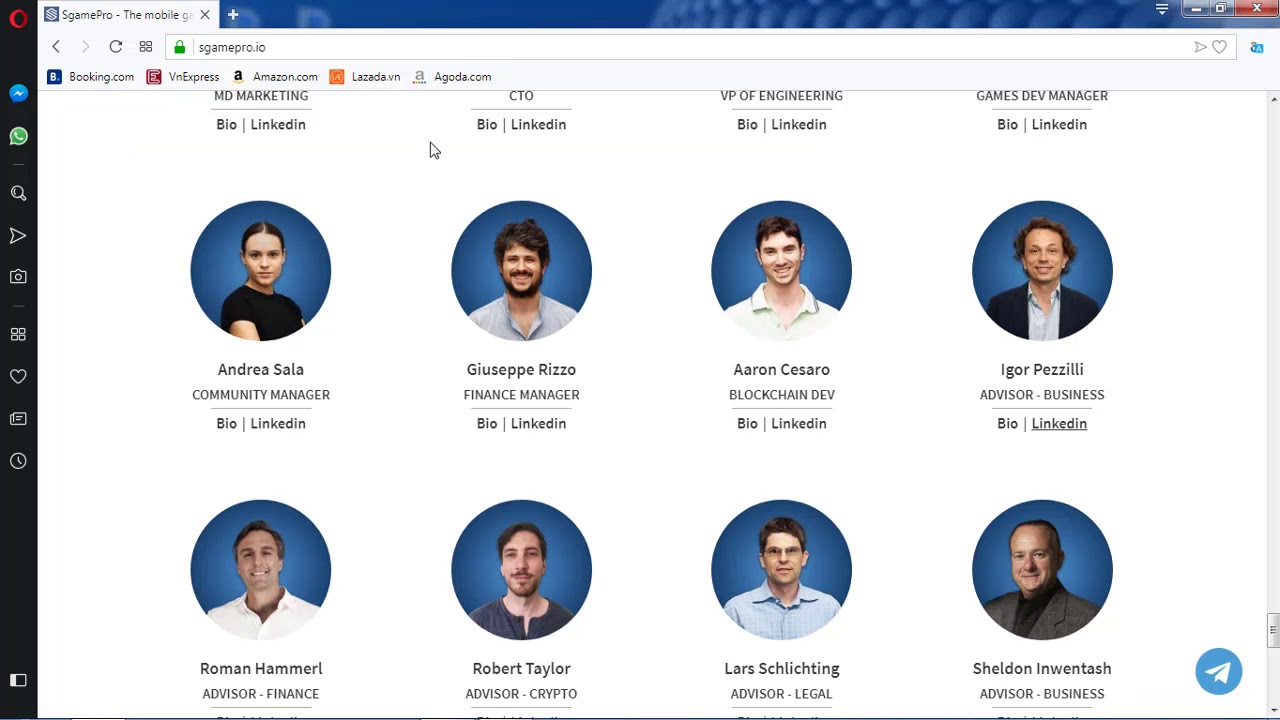The image size is (1280, 720).
Task: Open Amazon.com bookmark
Action: click(275, 77)
